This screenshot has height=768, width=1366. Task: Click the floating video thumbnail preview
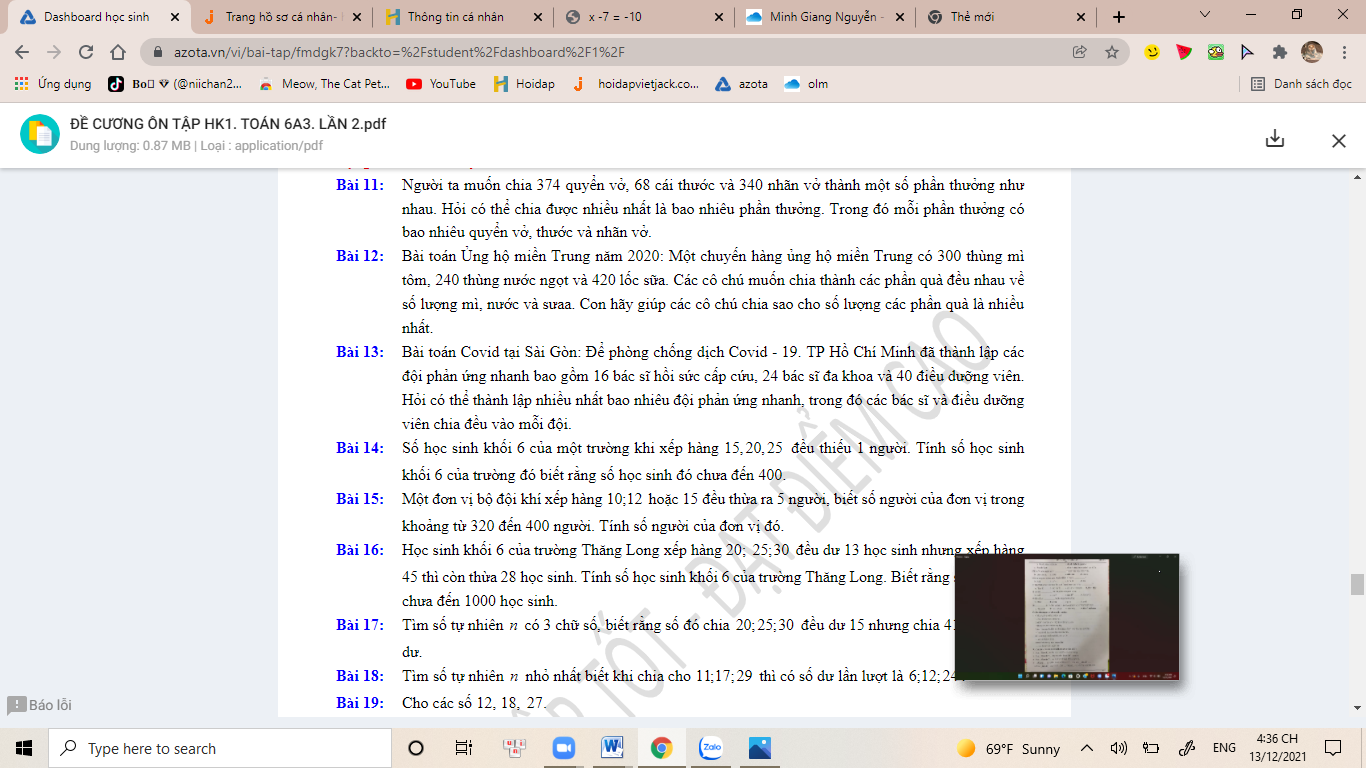click(x=1067, y=617)
